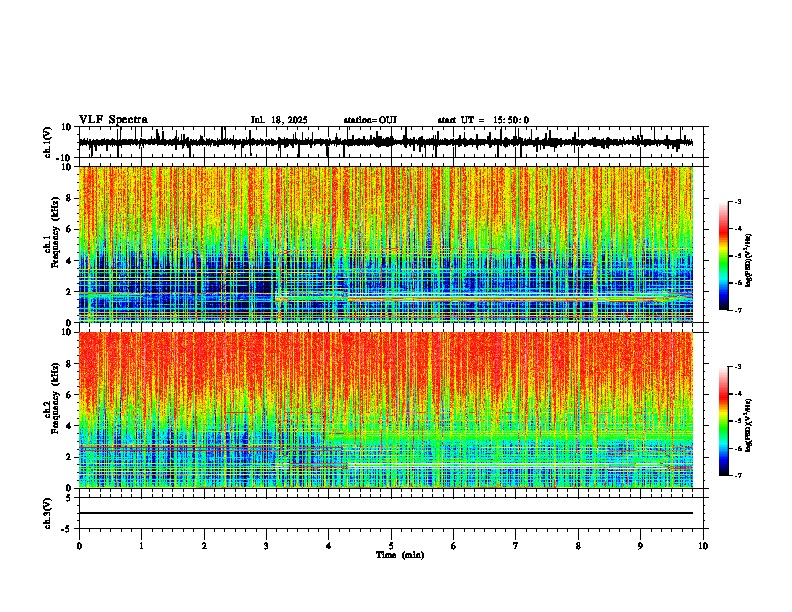Screen dimensions: 792x612
Task: Select the date text "Jul. 18, 2025"
Action: 279,120
